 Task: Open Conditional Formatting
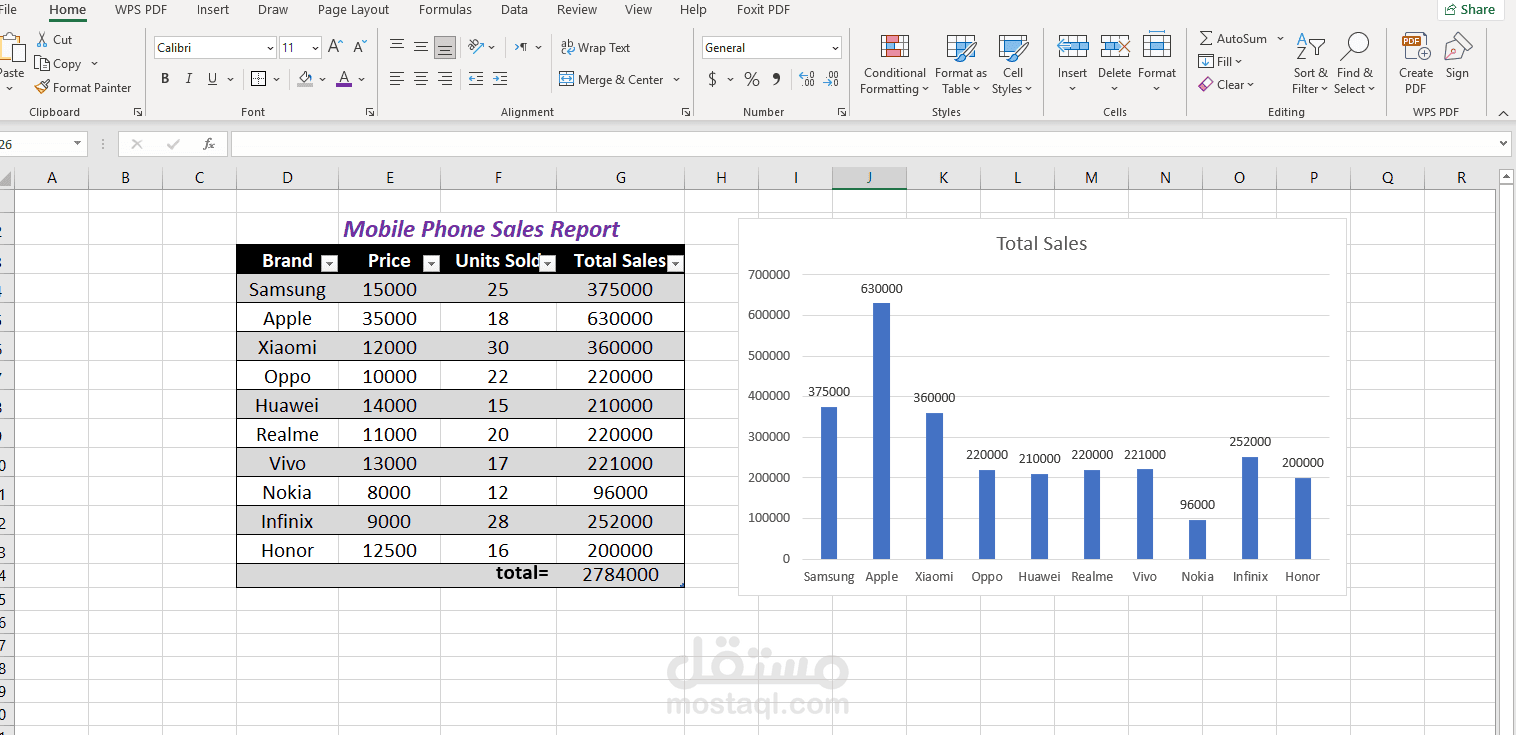click(x=894, y=65)
